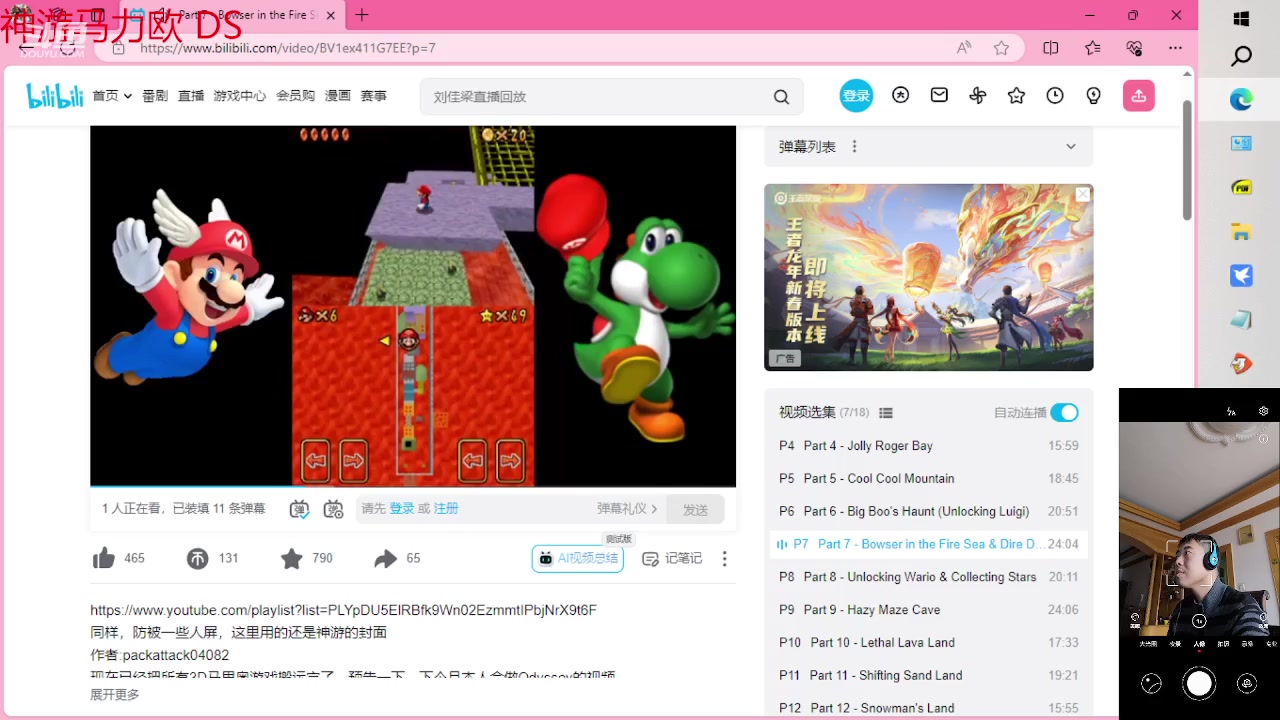Click the bilibili logo

tap(54, 96)
